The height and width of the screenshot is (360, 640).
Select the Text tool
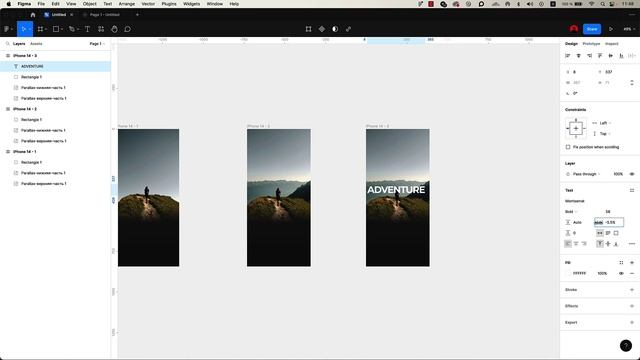point(87,29)
